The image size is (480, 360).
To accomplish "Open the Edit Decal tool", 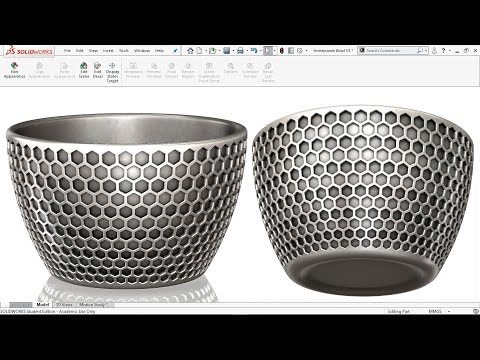I will (97, 70).
